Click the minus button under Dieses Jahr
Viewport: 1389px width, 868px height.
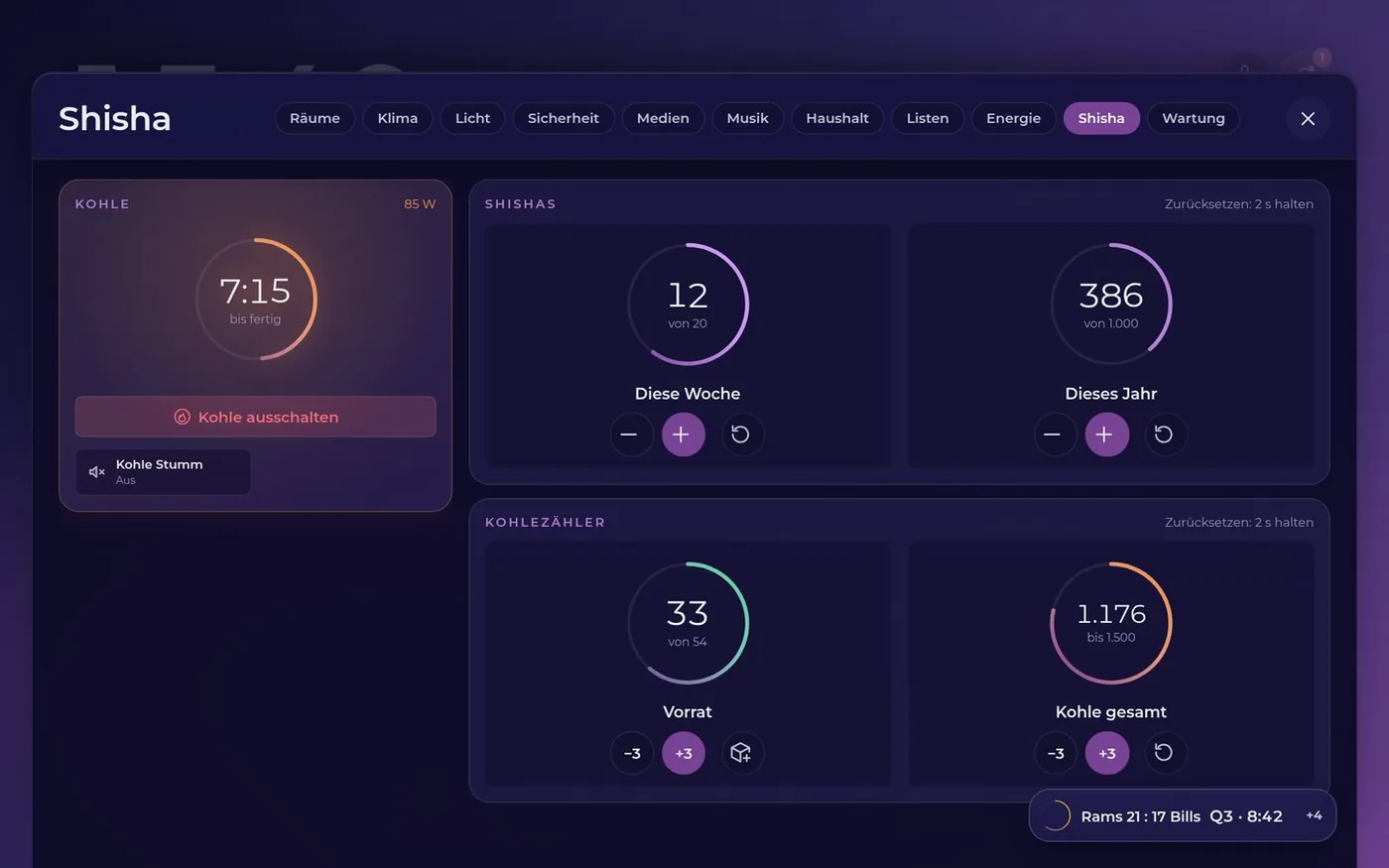[x=1055, y=434]
